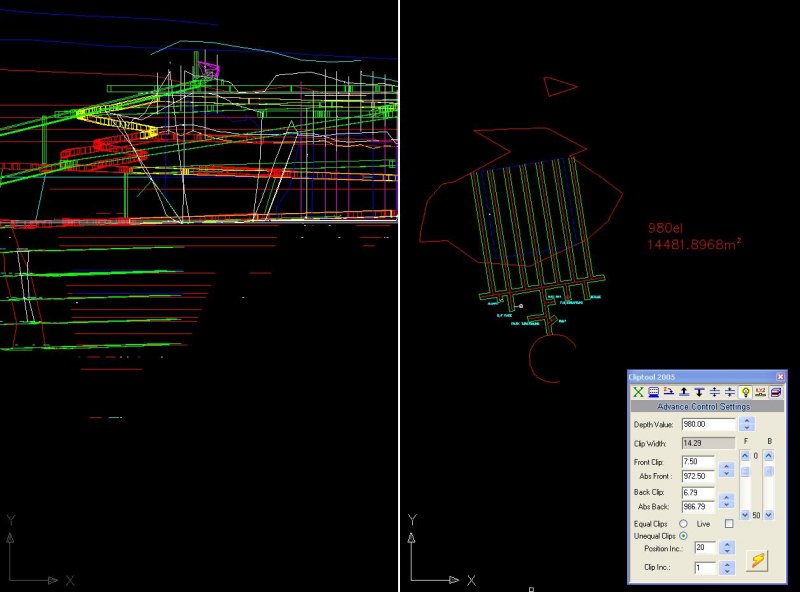
Task: Click the Clip Width field showing 14.29
Action: [x=708, y=443]
